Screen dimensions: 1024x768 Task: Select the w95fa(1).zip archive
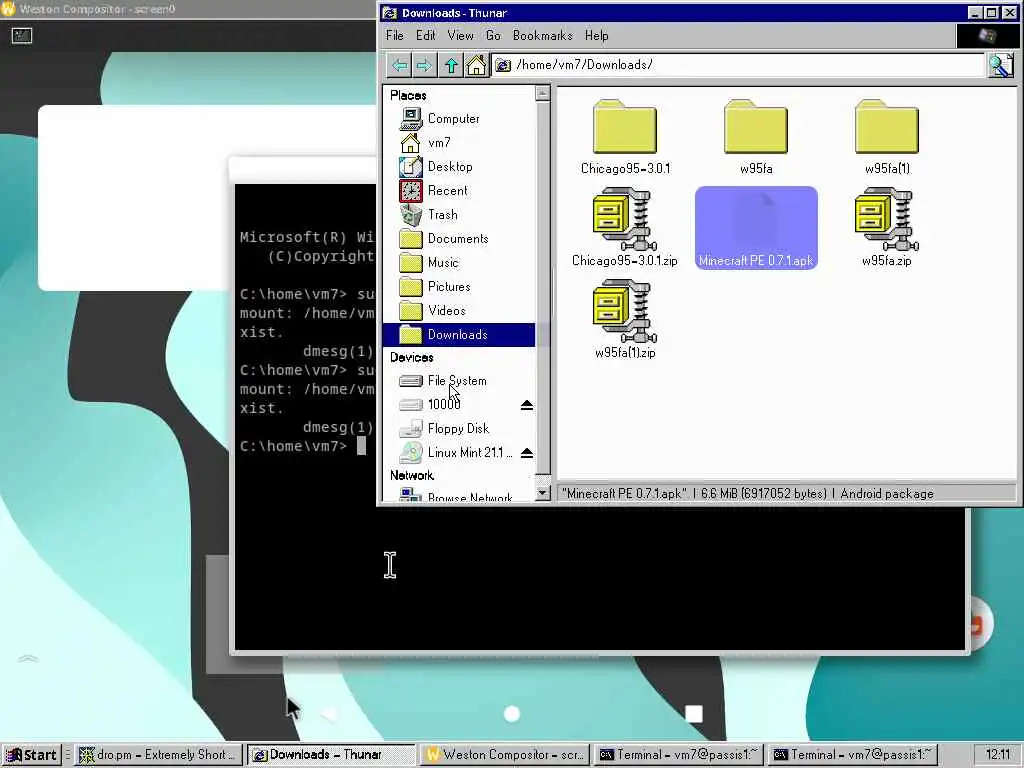(625, 319)
